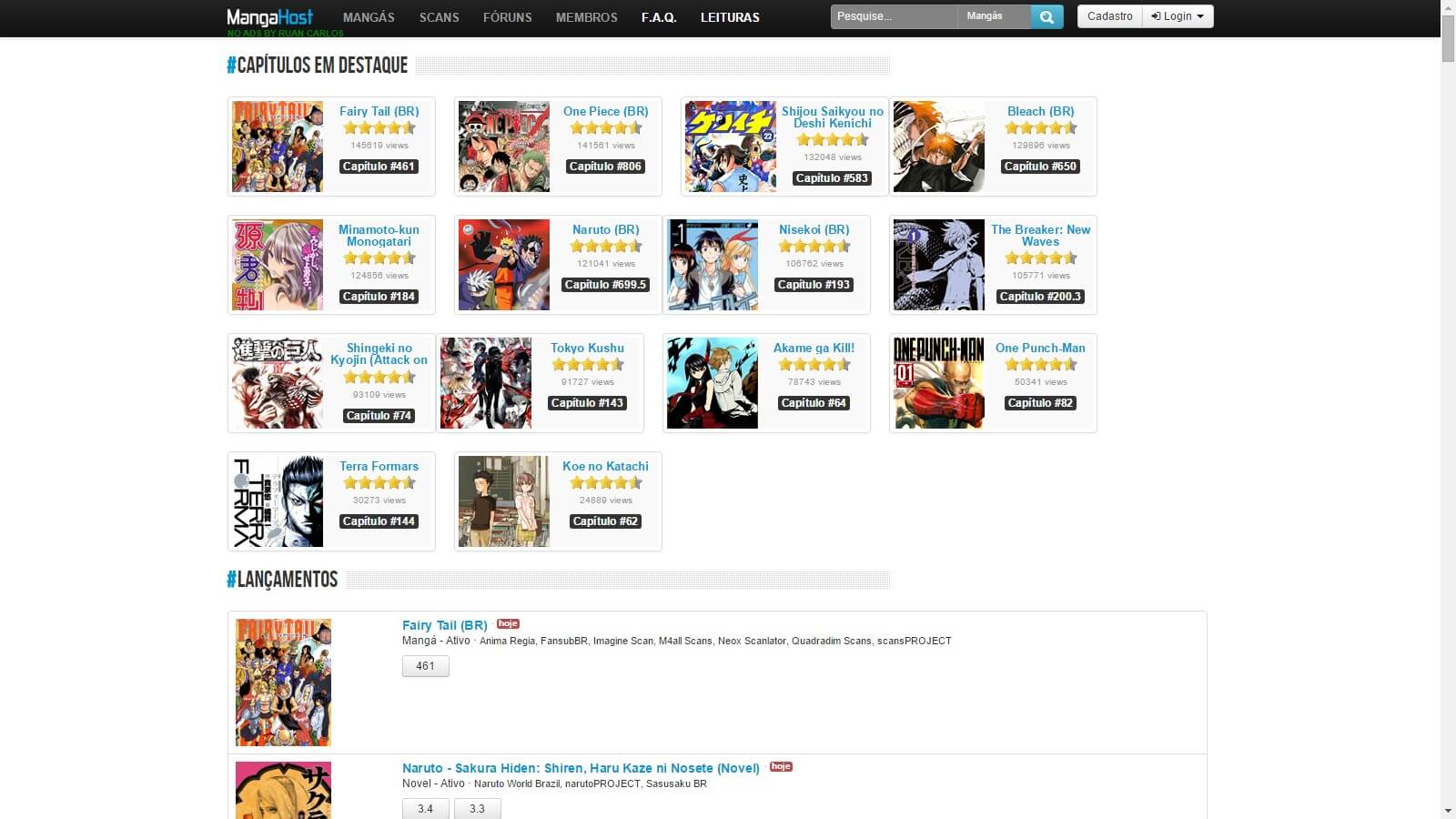Open Naruto Sakura Hiden novel link
Screen dimensions: 1456x819
(x=581, y=768)
